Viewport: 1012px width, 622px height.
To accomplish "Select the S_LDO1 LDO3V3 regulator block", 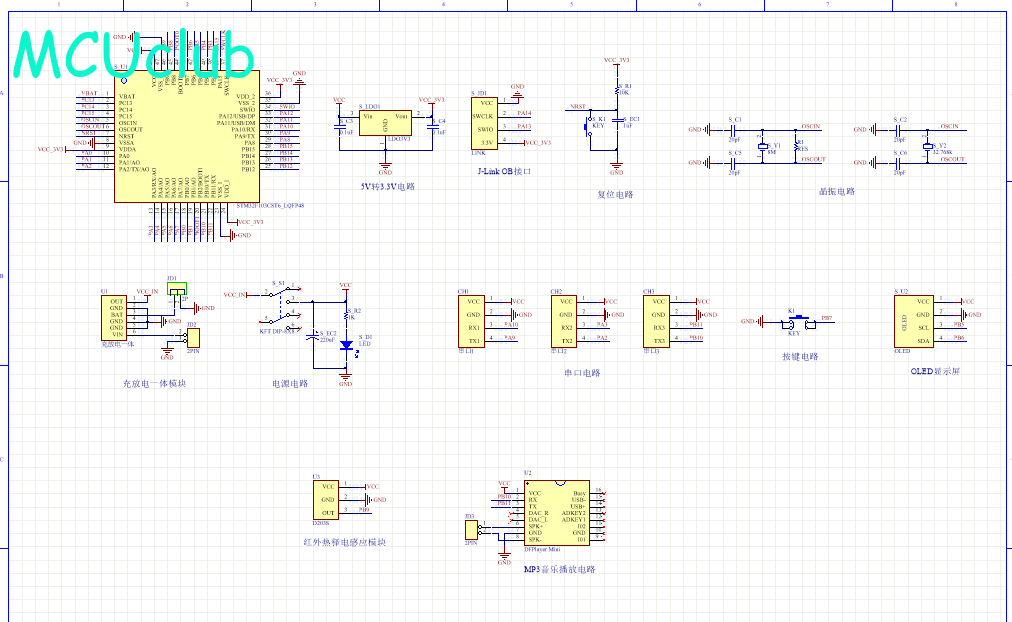I will 385,123.
